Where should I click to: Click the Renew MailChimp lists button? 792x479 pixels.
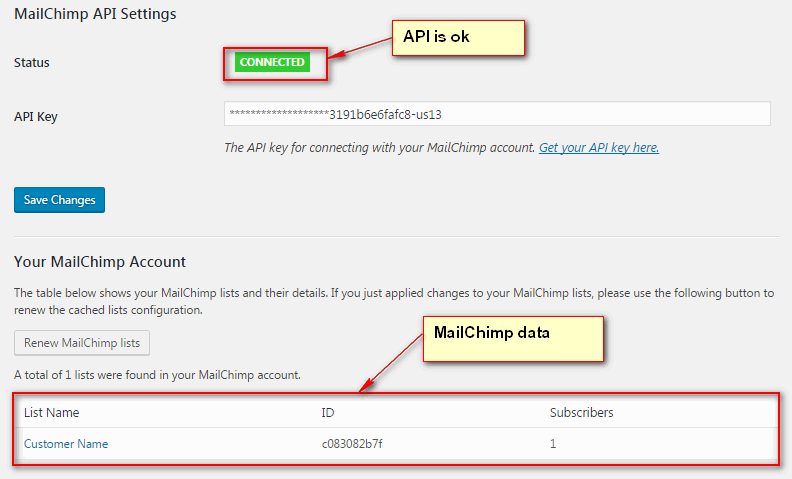click(x=82, y=343)
